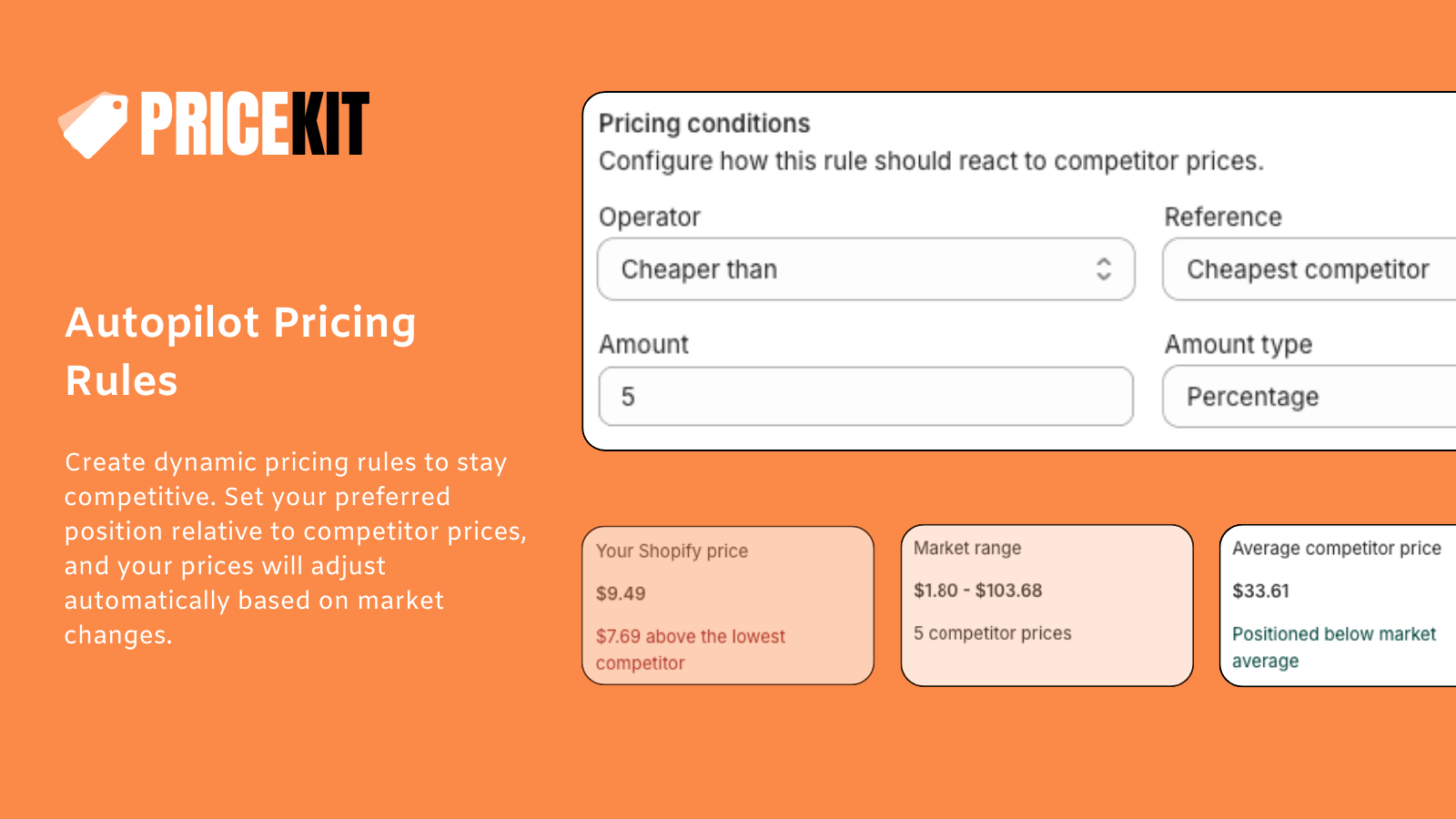Click the Market range card
The image size is (1456, 819).
(1046, 605)
